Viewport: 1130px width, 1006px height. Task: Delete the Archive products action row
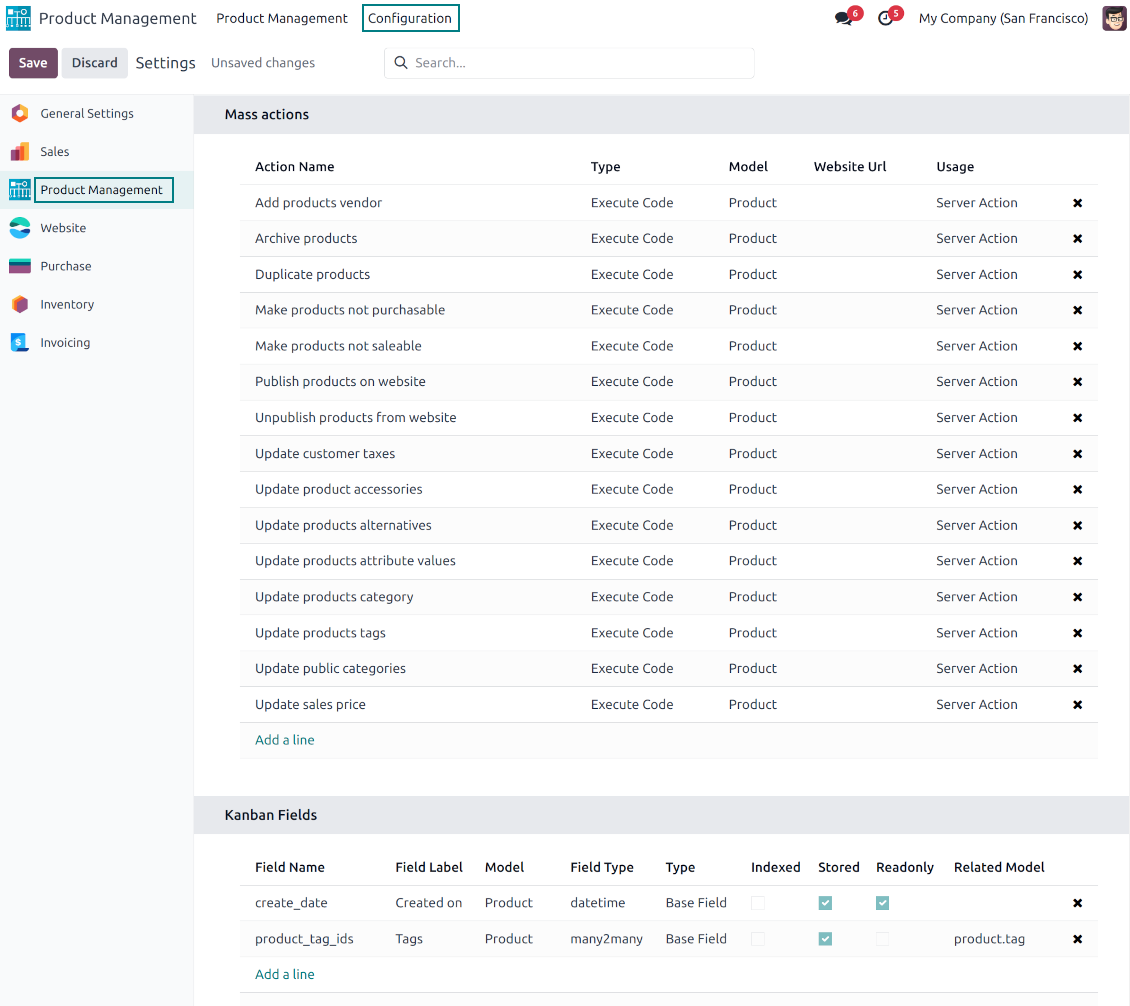pyautogui.click(x=1077, y=239)
